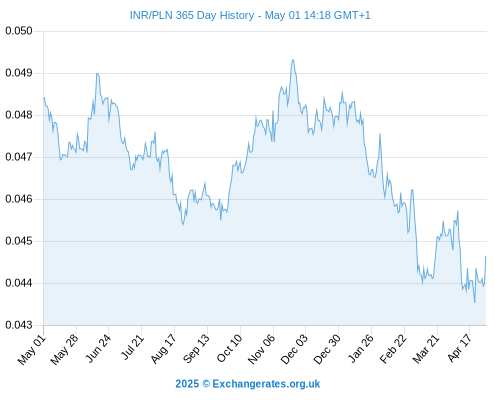
Task: Select the May 28 x-axis date label
Action: click(x=65, y=349)
